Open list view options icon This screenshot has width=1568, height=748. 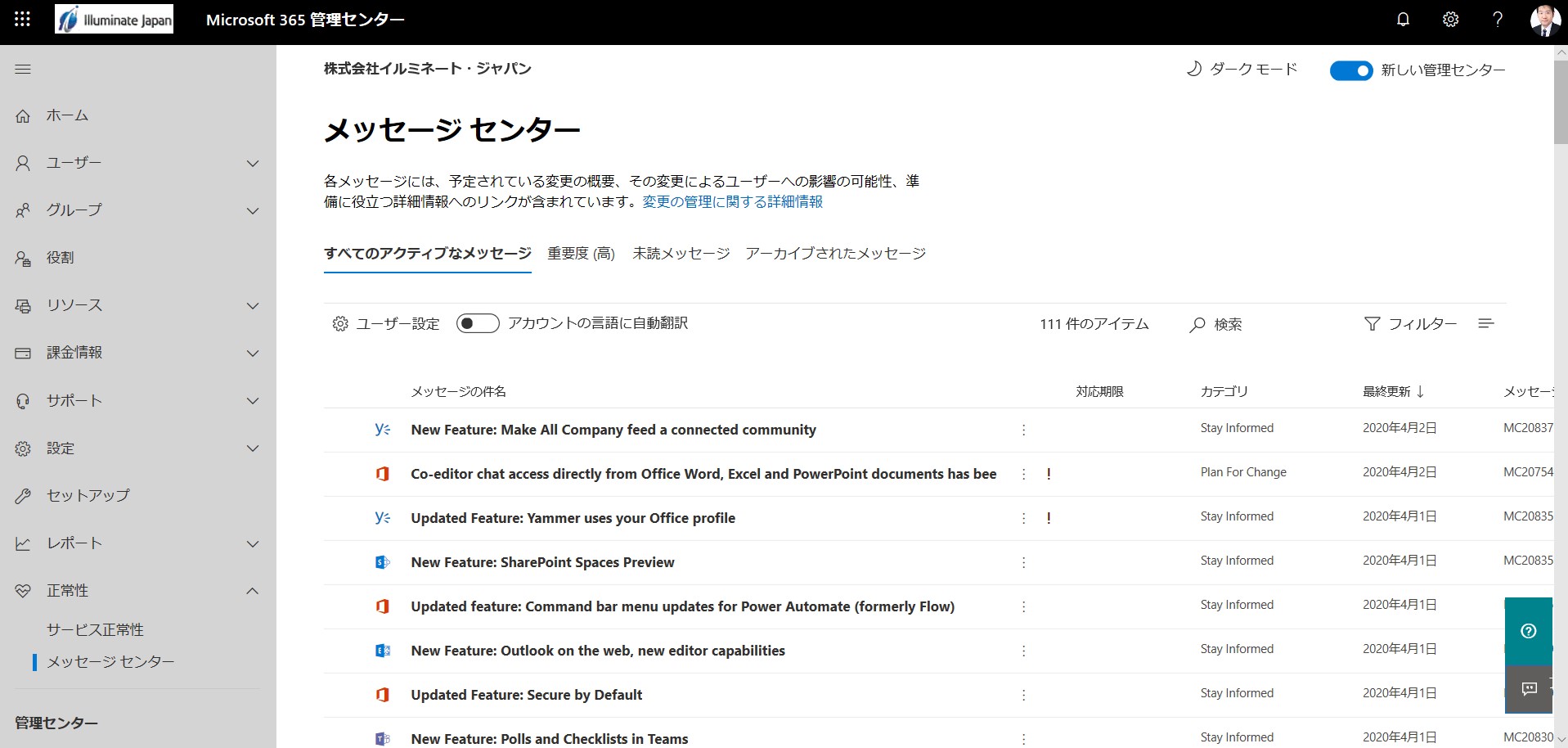(1486, 323)
